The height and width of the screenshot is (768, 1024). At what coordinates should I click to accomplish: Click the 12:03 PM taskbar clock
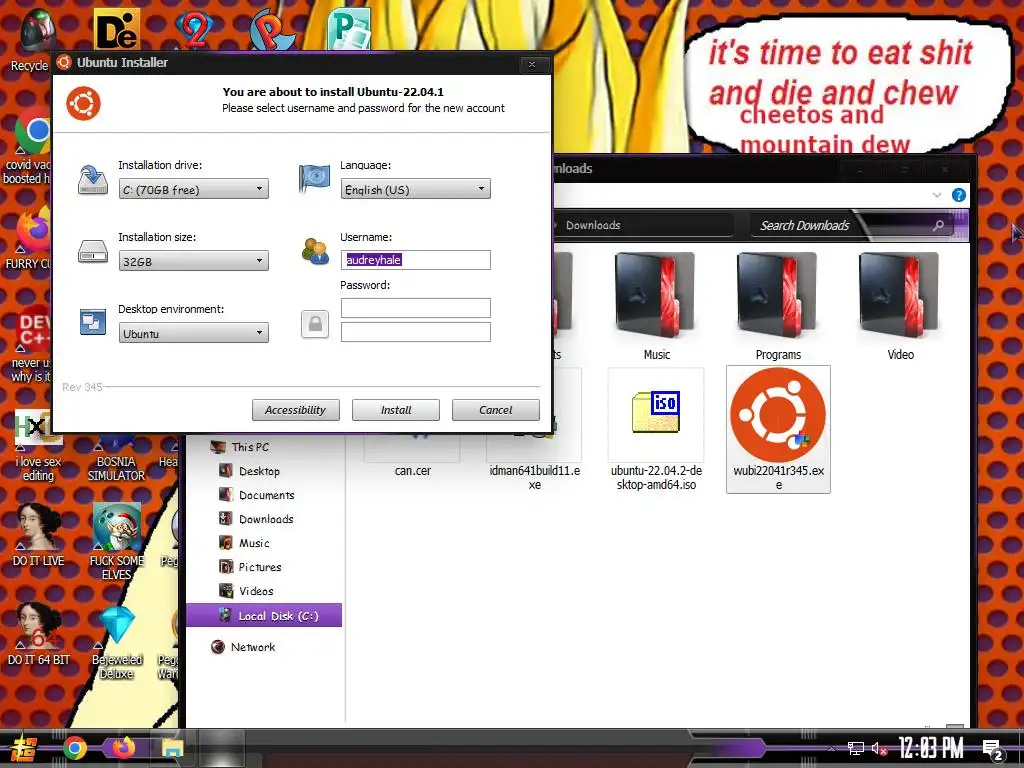[930, 748]
